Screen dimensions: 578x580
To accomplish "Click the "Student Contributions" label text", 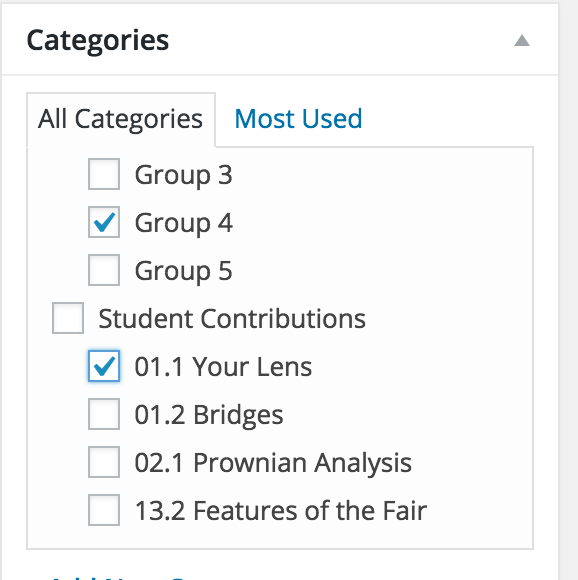I will coord(232,318).
